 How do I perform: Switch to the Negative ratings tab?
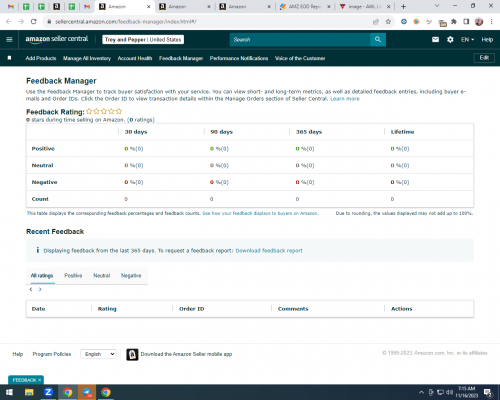click(x=131, y=275)
